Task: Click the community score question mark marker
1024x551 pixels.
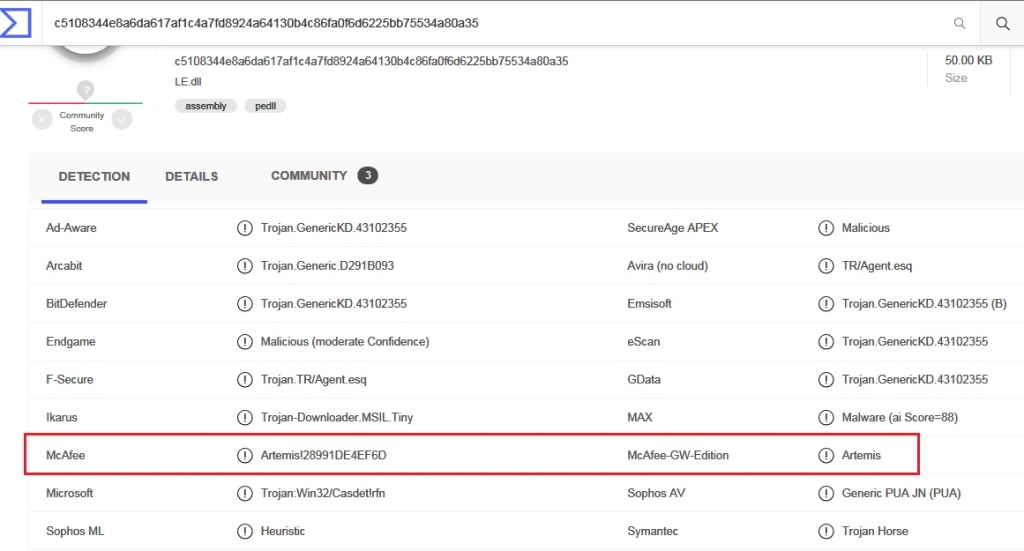Action: coord(86,90)
